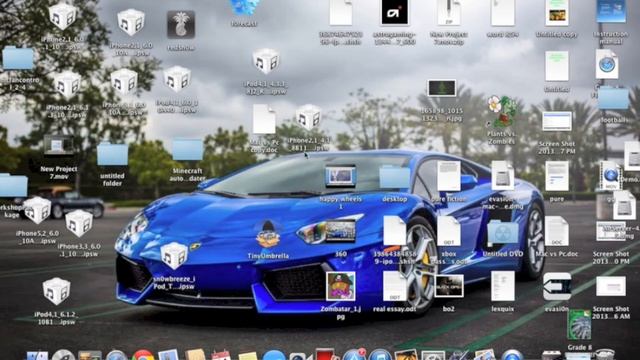Select the document named pure
Image resolution: width=640 pixels, height=360 pixels.
(x=557, y=176)
